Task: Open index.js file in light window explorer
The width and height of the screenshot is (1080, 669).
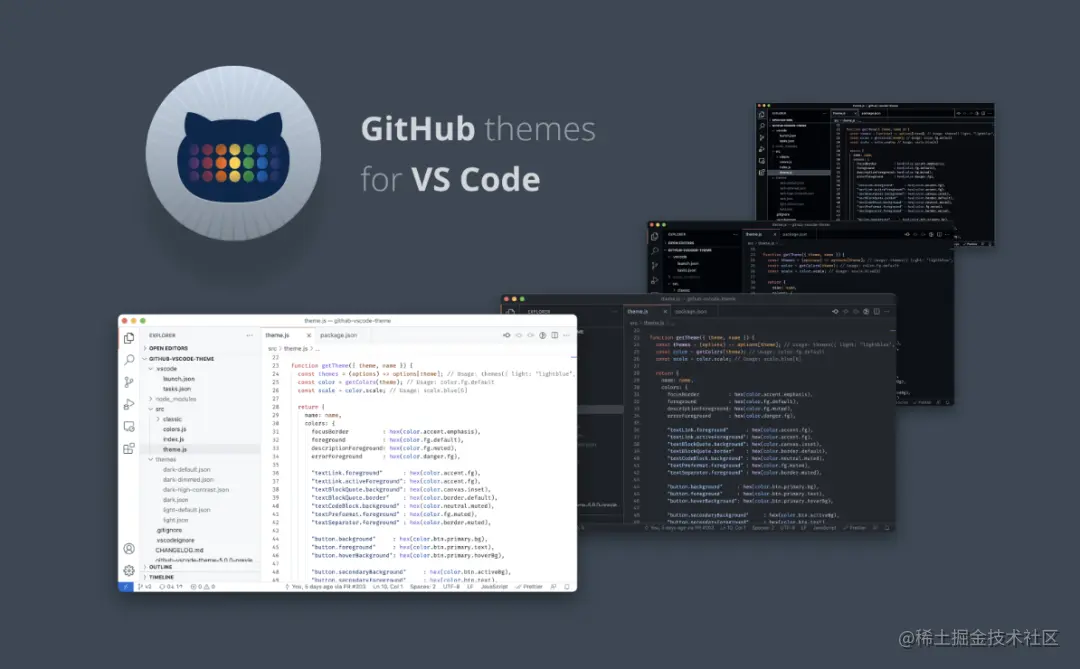Action: [174, 440]
